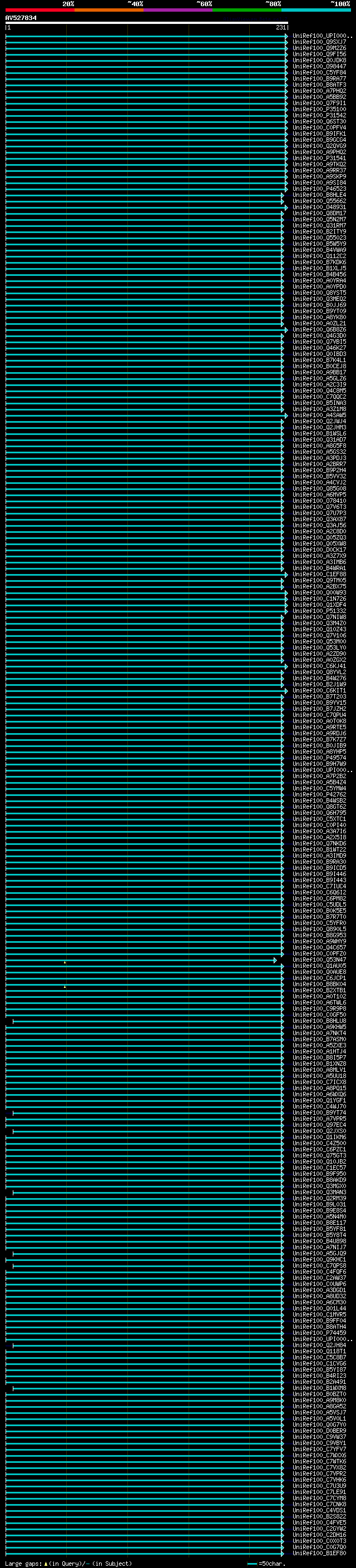
Task: Select hit label UniRef100_B2XTB1
Action: 319,990
